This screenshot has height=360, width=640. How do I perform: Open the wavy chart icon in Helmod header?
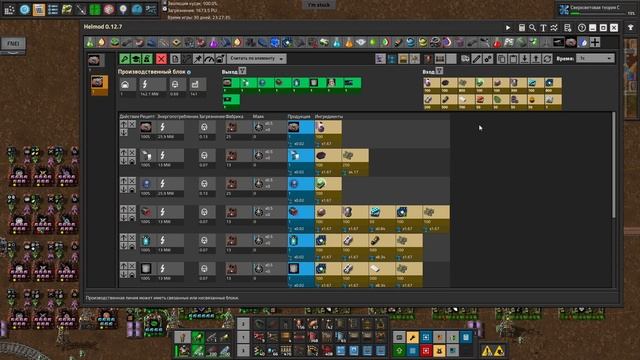point(554,28)
